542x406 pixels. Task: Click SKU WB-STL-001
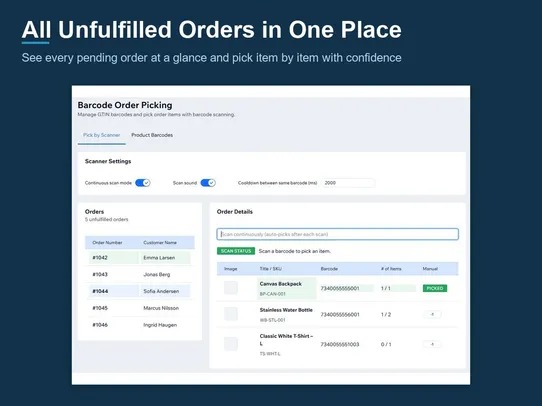(x=272, y=320)
